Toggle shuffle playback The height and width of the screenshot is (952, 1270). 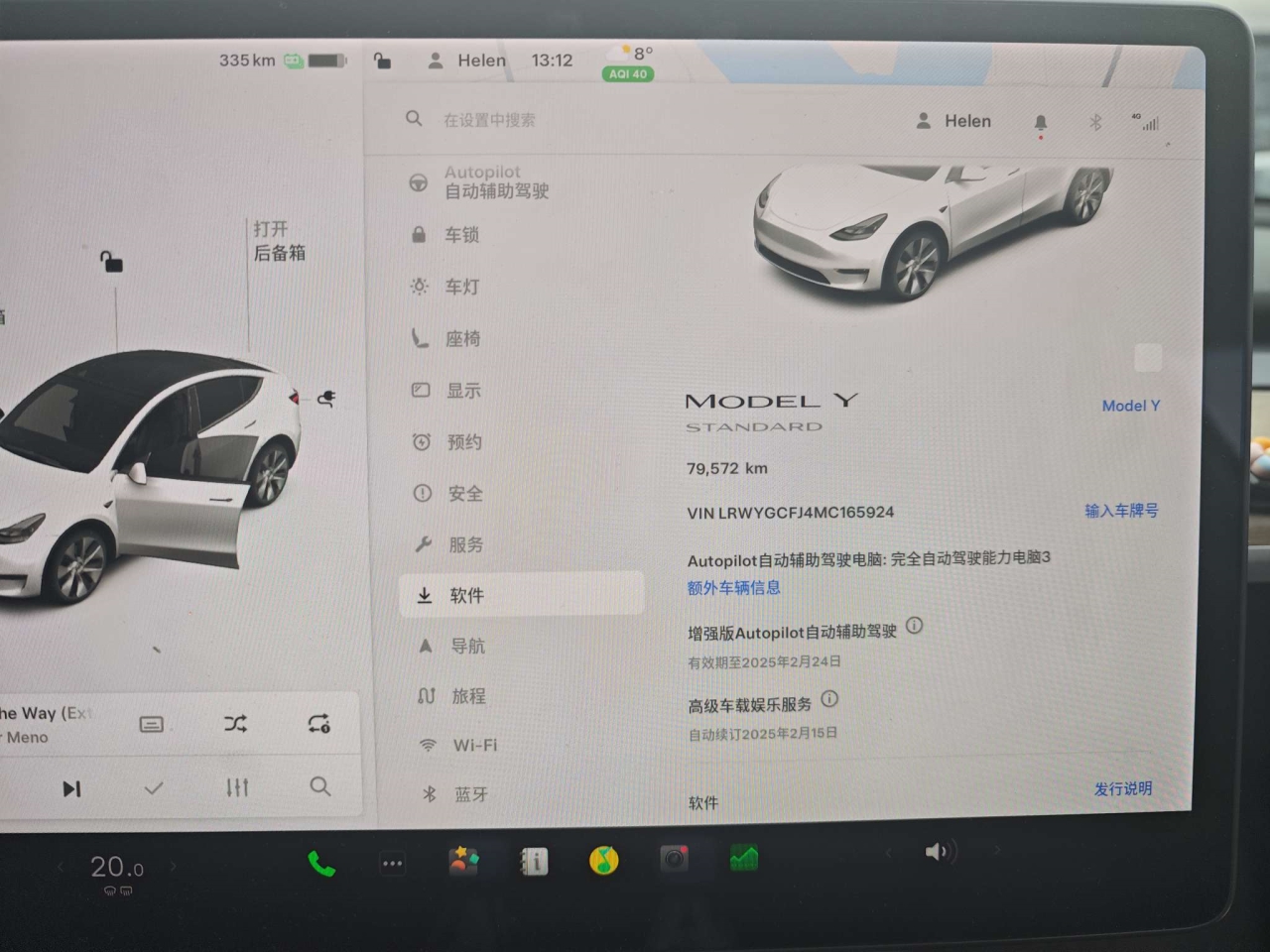(x=235, y=724)
